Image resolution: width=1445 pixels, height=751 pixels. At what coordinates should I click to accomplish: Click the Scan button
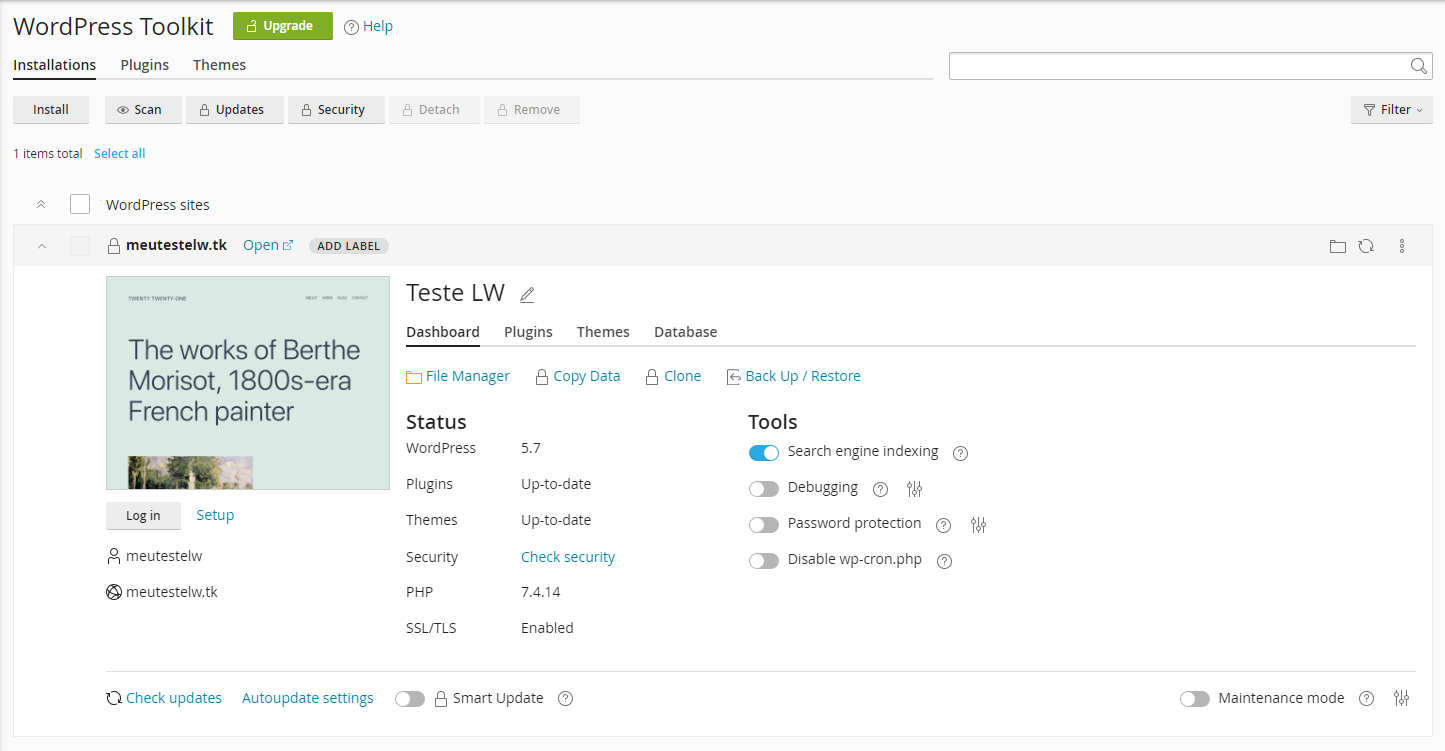tap(143, 110)
